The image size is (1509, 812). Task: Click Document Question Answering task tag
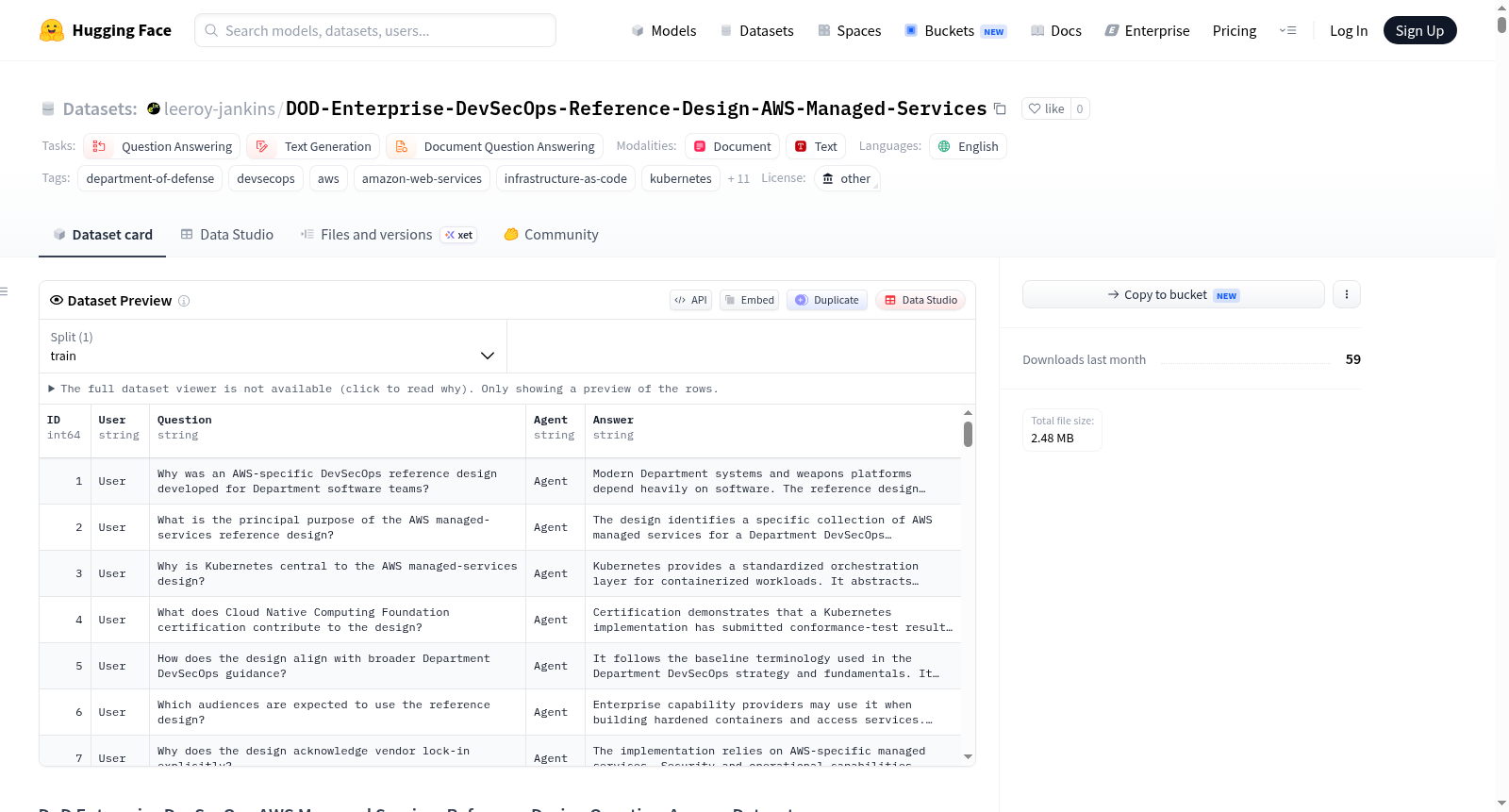495,146
